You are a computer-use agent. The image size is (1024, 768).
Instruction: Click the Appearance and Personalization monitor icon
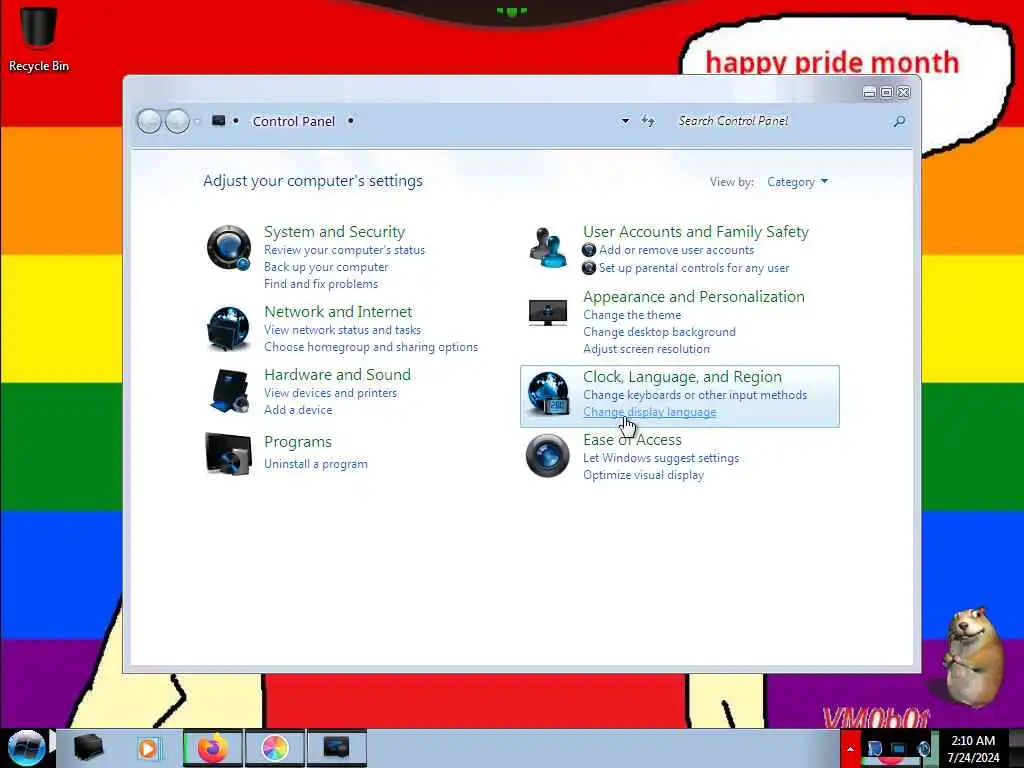[548, 313]
